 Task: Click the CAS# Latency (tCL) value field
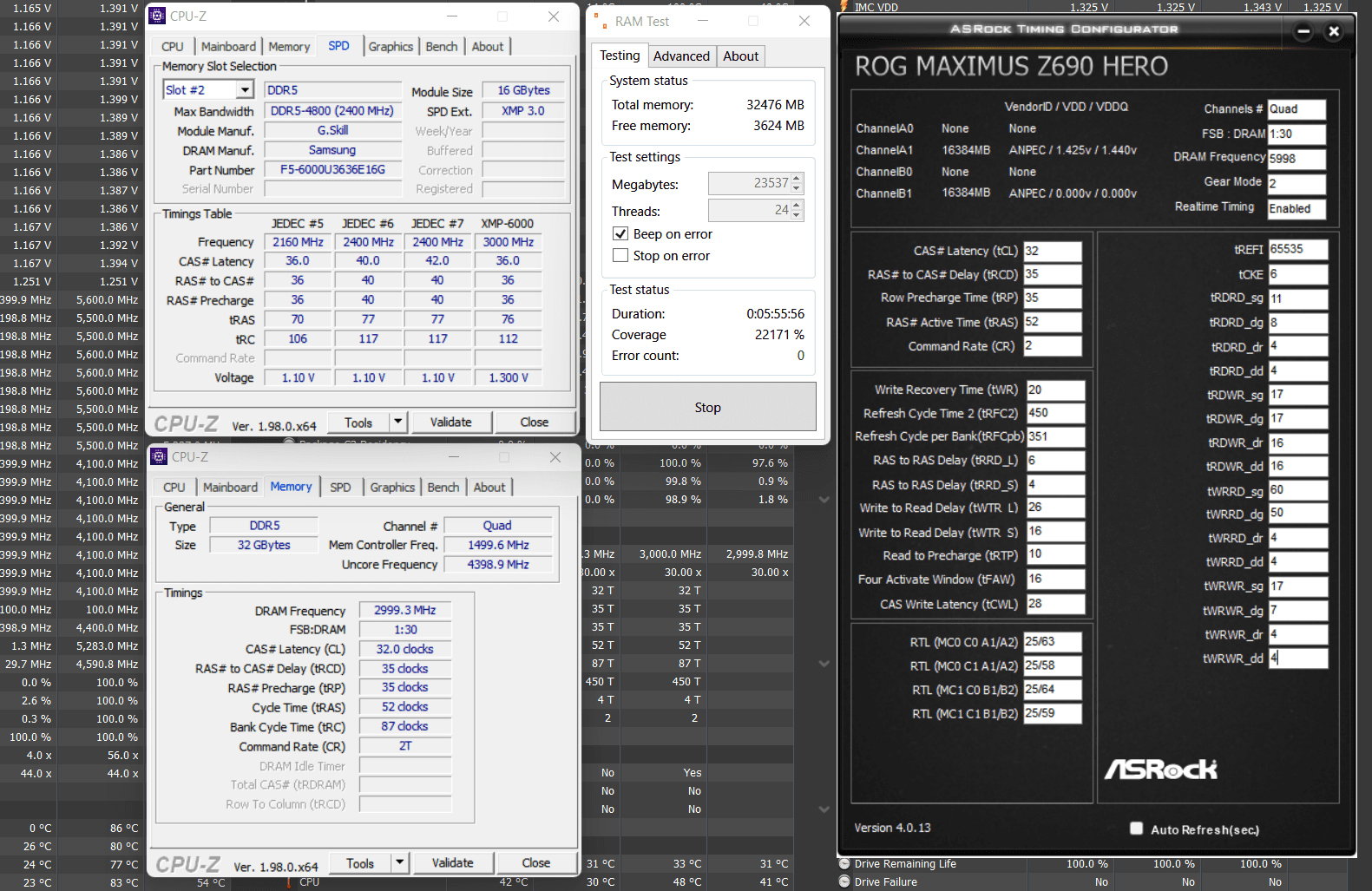coord(1053,251)
